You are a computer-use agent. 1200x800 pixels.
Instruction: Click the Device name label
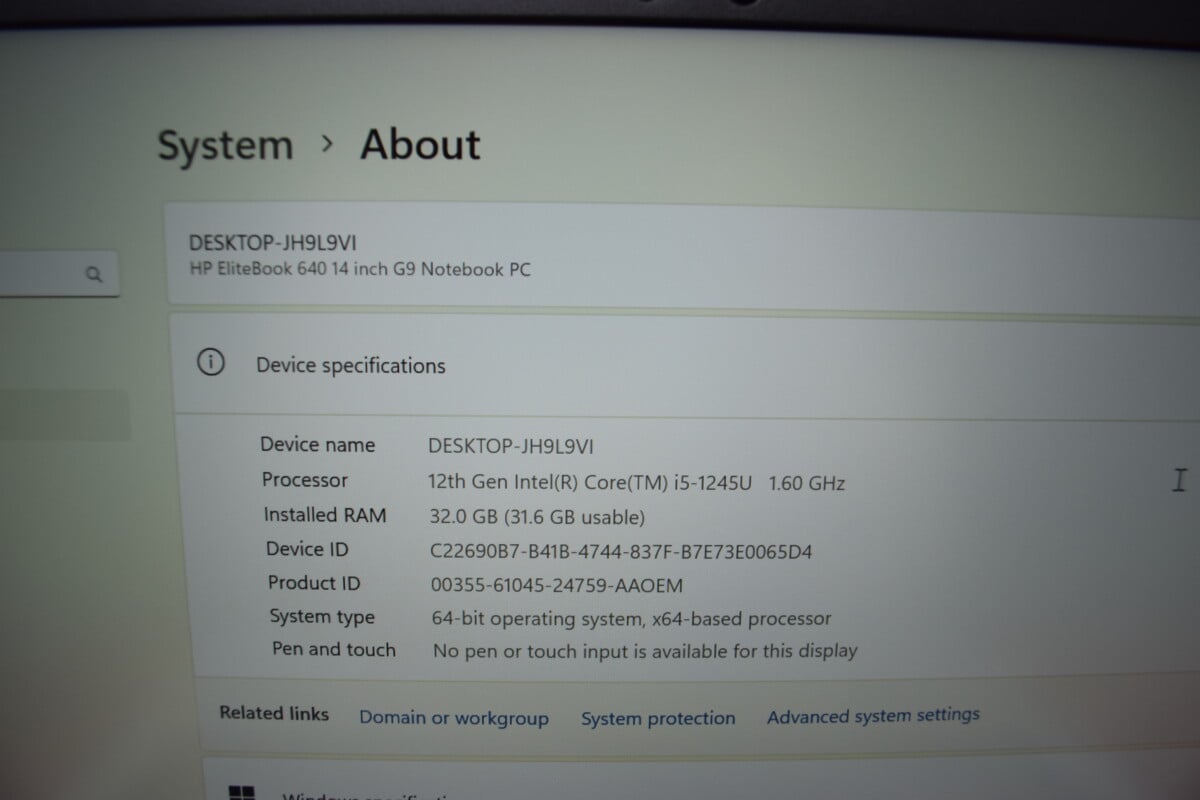point(318,445)
